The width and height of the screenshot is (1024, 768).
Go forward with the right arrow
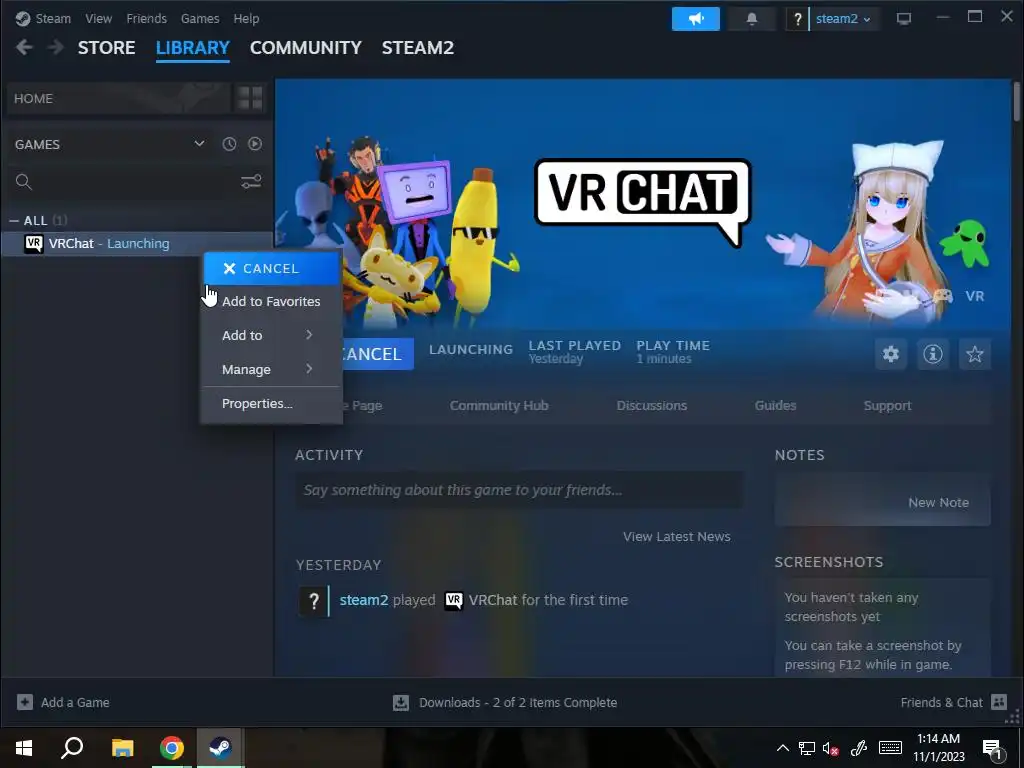click(x=56, y=47)
